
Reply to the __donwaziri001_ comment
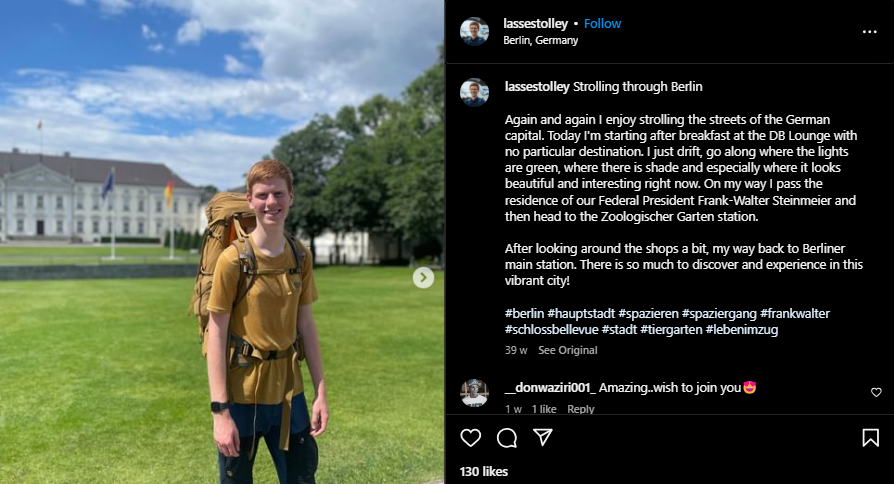point(580,409)
